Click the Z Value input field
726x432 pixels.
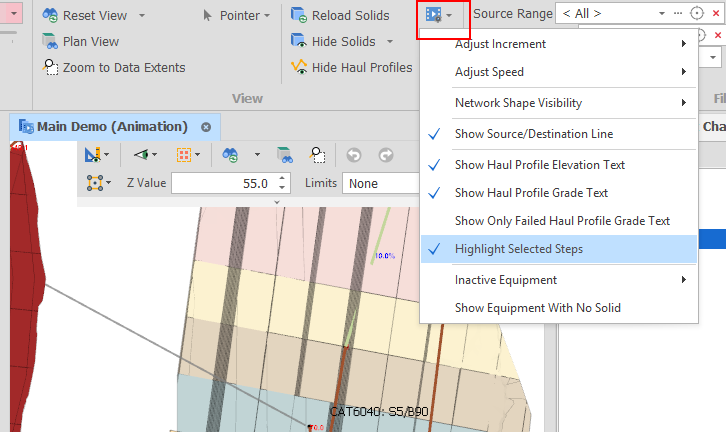click(224, 183)
